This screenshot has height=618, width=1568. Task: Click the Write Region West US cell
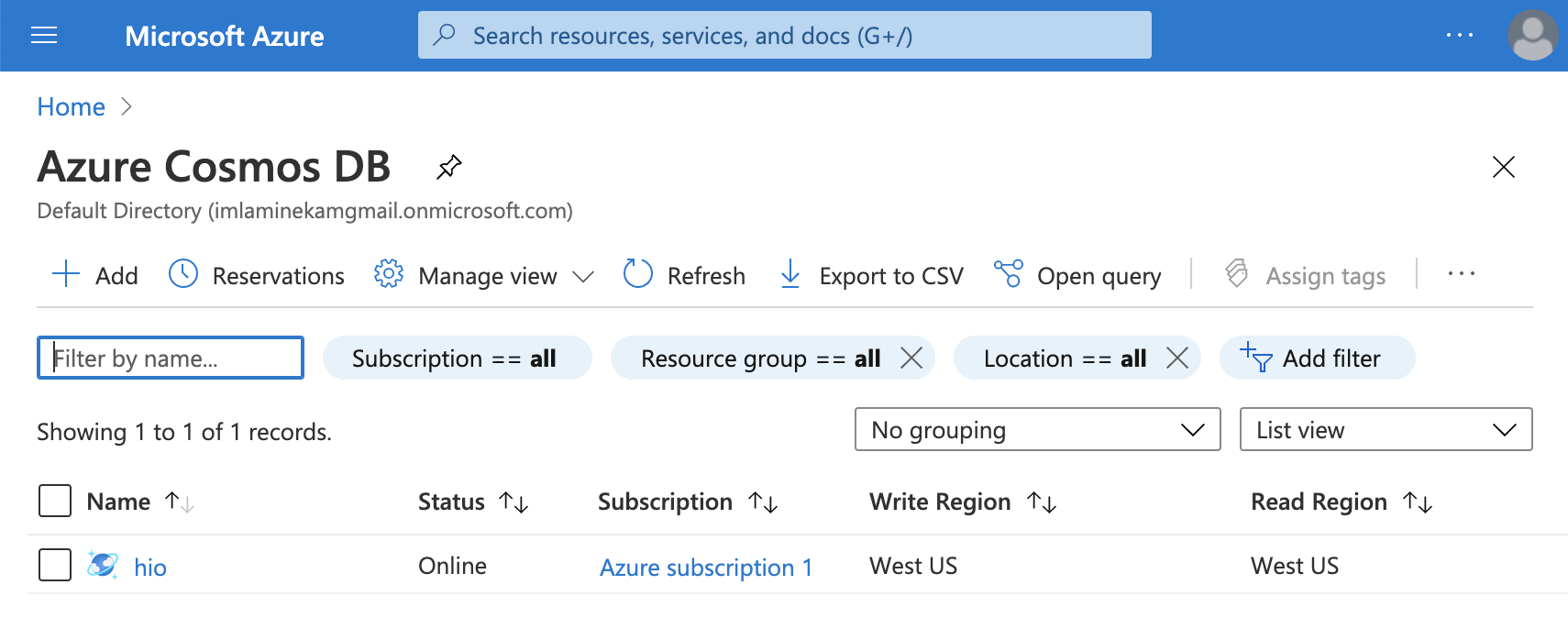click(913, 566)
